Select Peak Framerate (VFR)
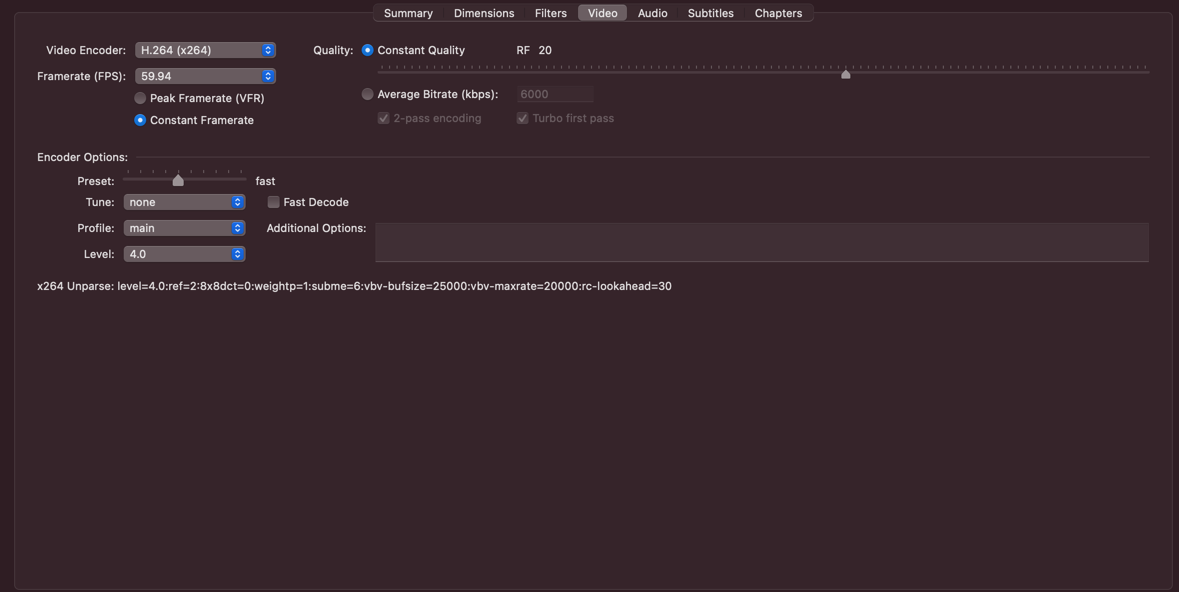The height and width of the screenshot is (592, 1179). point(140,97)
